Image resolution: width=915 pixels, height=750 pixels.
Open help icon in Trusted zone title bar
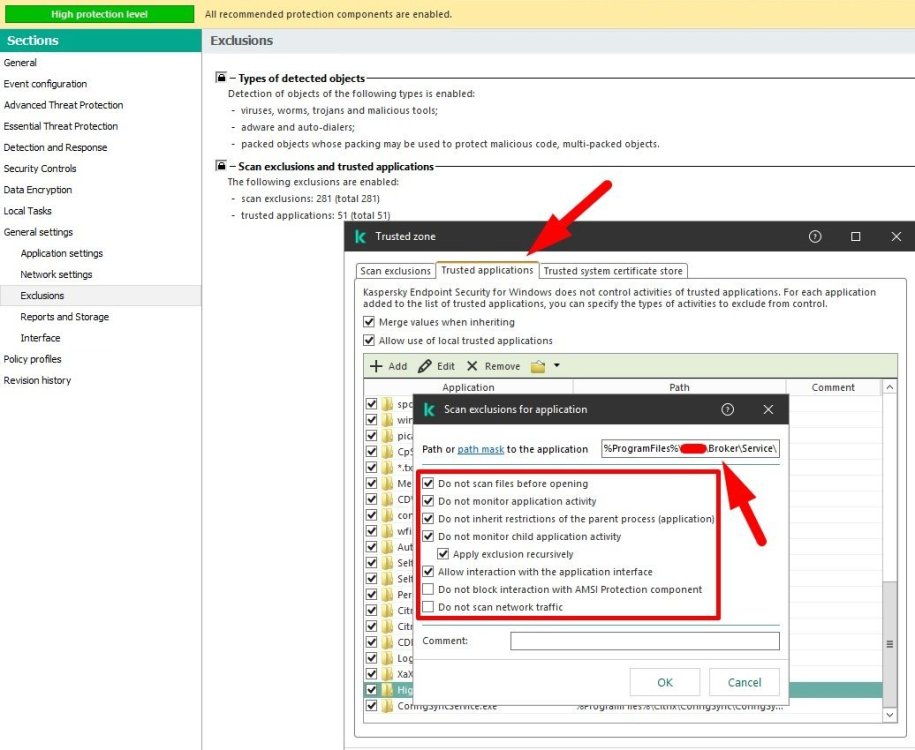[815, 236]
